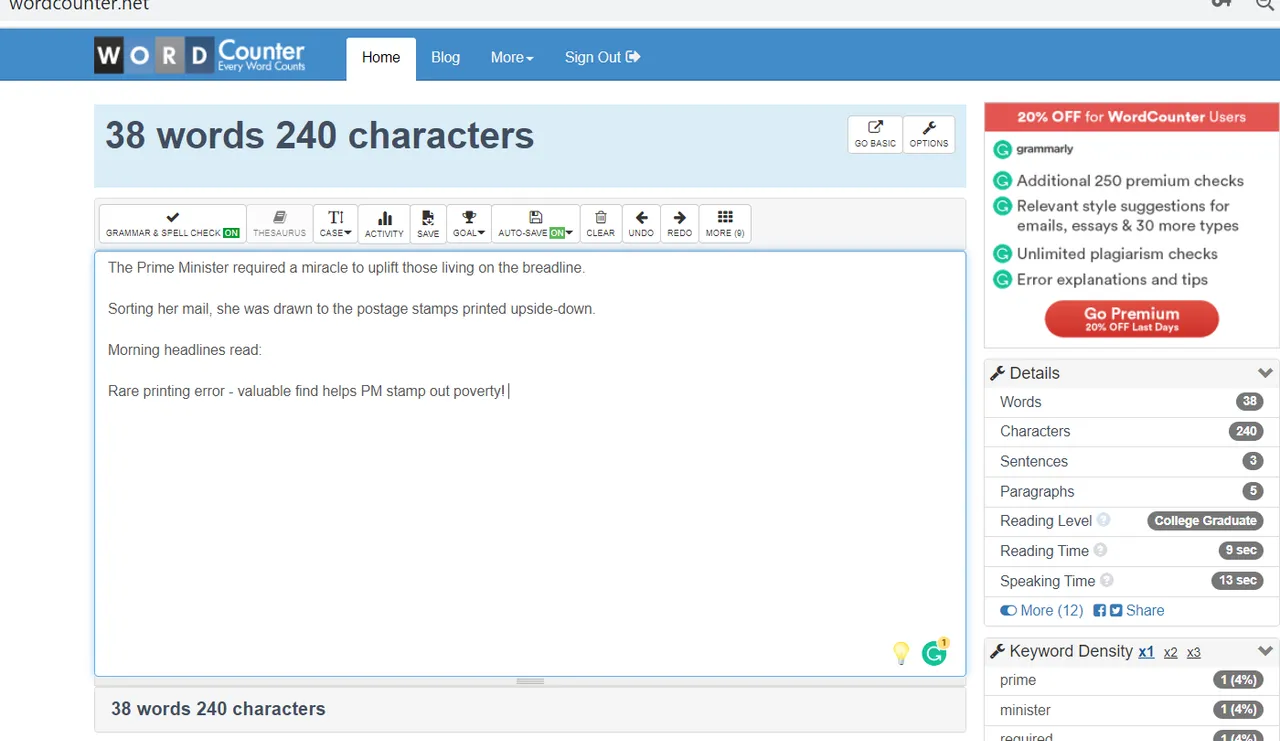The image size is (1280, 741).
Task: Click the Sentences detail row
Action: point(1131,462)
